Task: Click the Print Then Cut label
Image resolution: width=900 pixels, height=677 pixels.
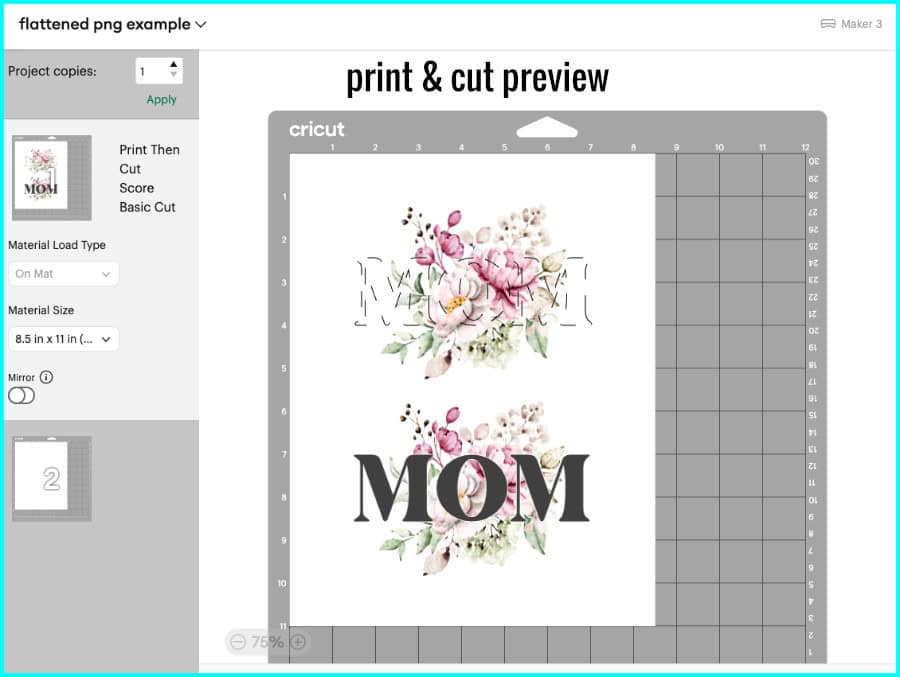Action: [x=149, y=159]
